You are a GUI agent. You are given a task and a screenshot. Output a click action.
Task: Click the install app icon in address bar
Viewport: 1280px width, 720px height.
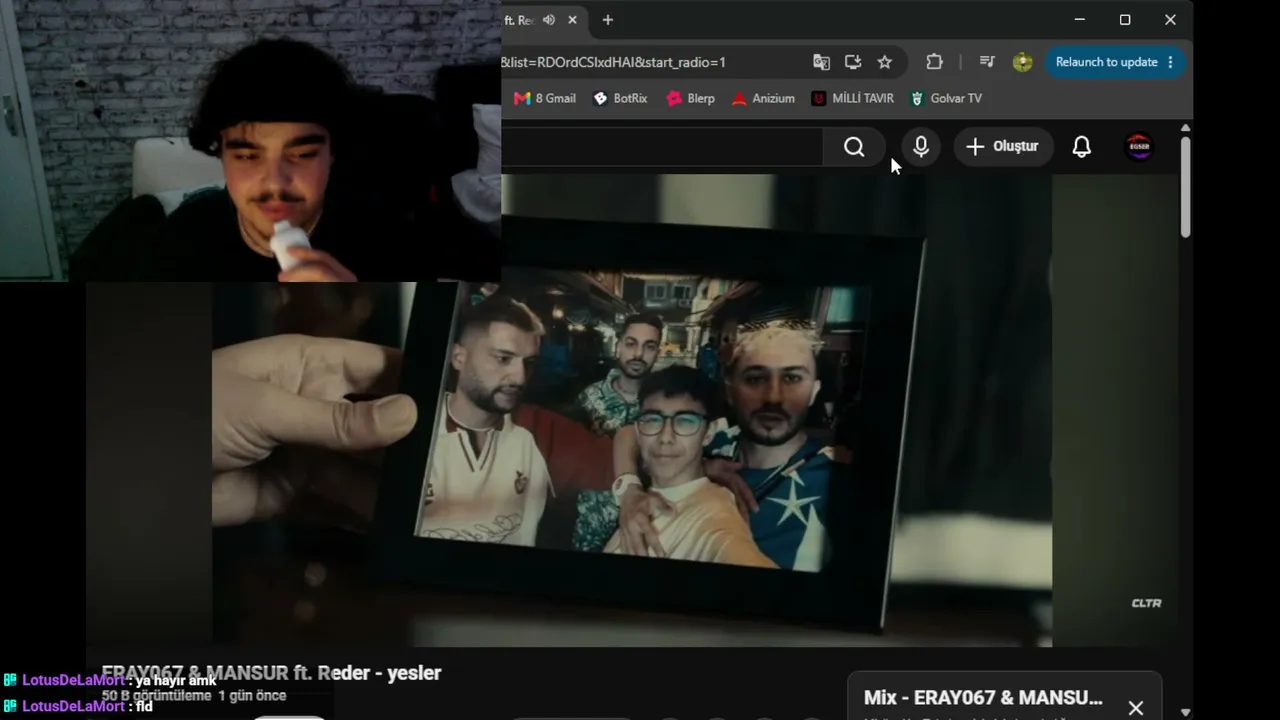[x=853, y=62]
